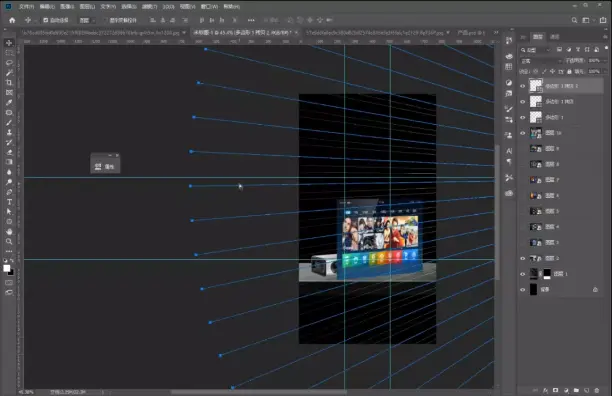Show hidden document tabs overflow arrows

point(496,33)
